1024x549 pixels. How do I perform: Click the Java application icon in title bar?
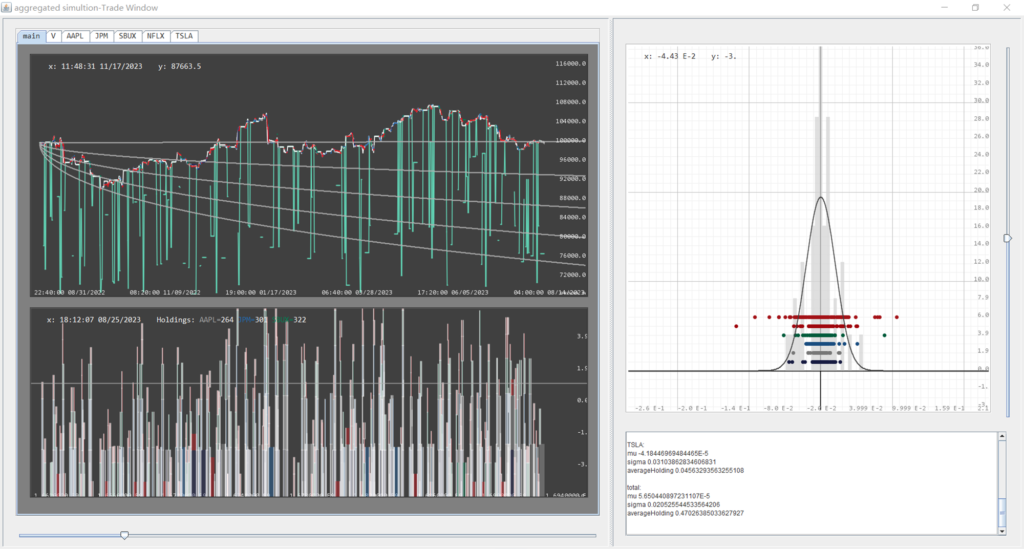point(7,8)
